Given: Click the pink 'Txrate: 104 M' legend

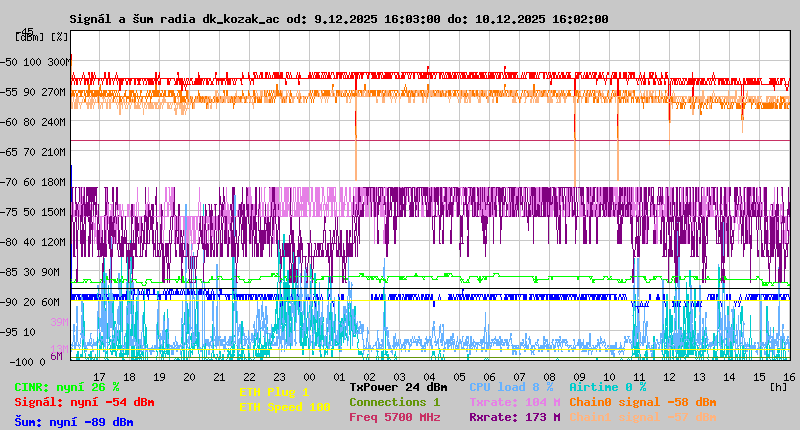Looking at the screenshot, I should point(514,402).
